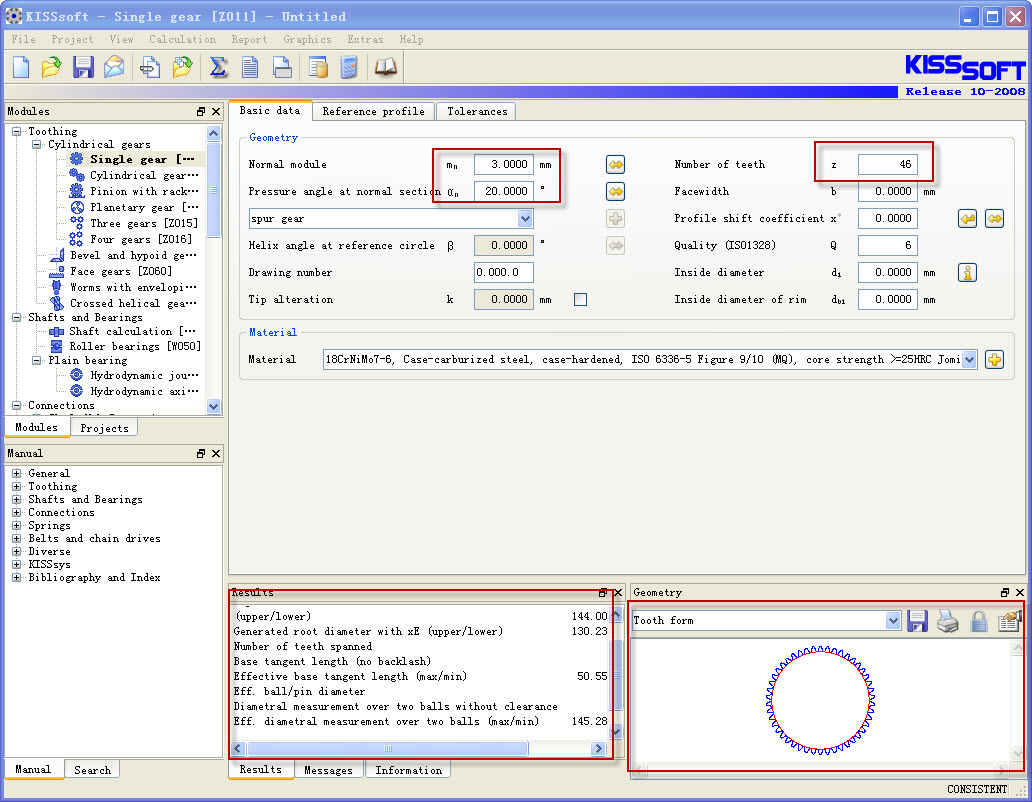Collapse the Toothing tree node
This screenshot has height=802, width=1032.
16,132
